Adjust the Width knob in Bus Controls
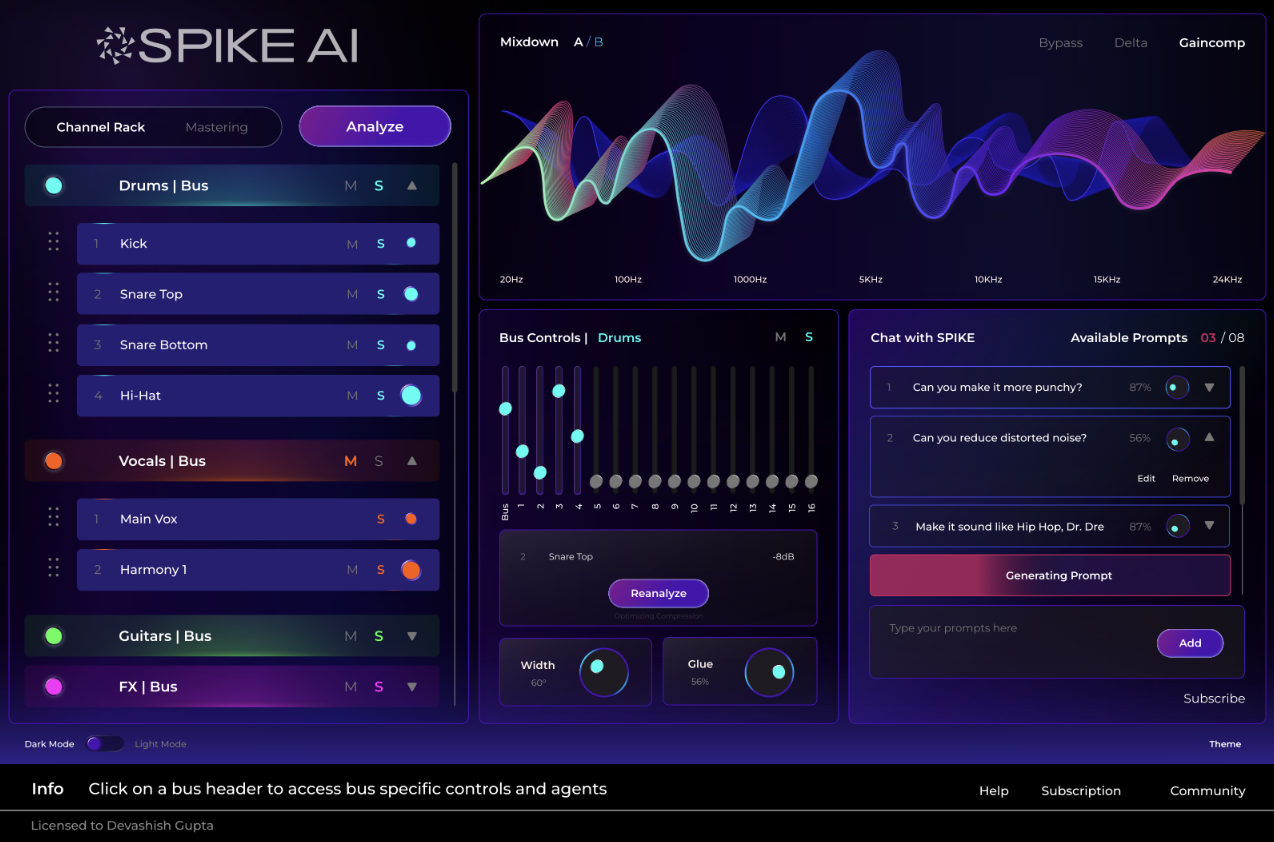 pos(602,671)
